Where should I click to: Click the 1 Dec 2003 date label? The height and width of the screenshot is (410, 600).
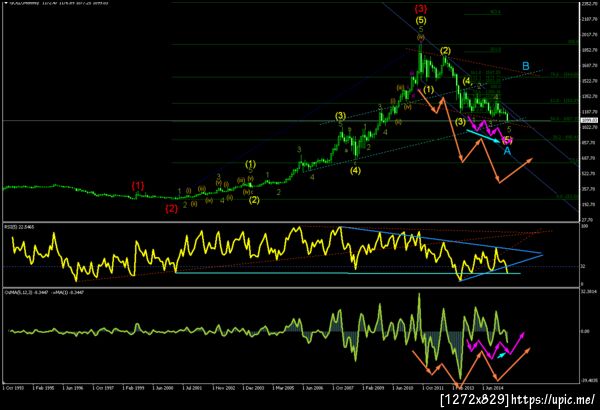[x=253, y=388]
